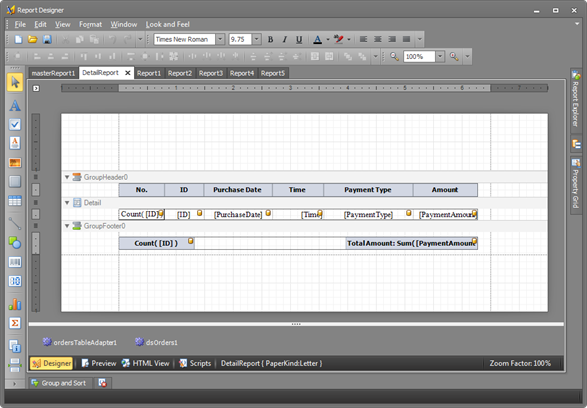587x408 pixels.
Task: Switch to the Report3 tab
Action: pos(211,73)
